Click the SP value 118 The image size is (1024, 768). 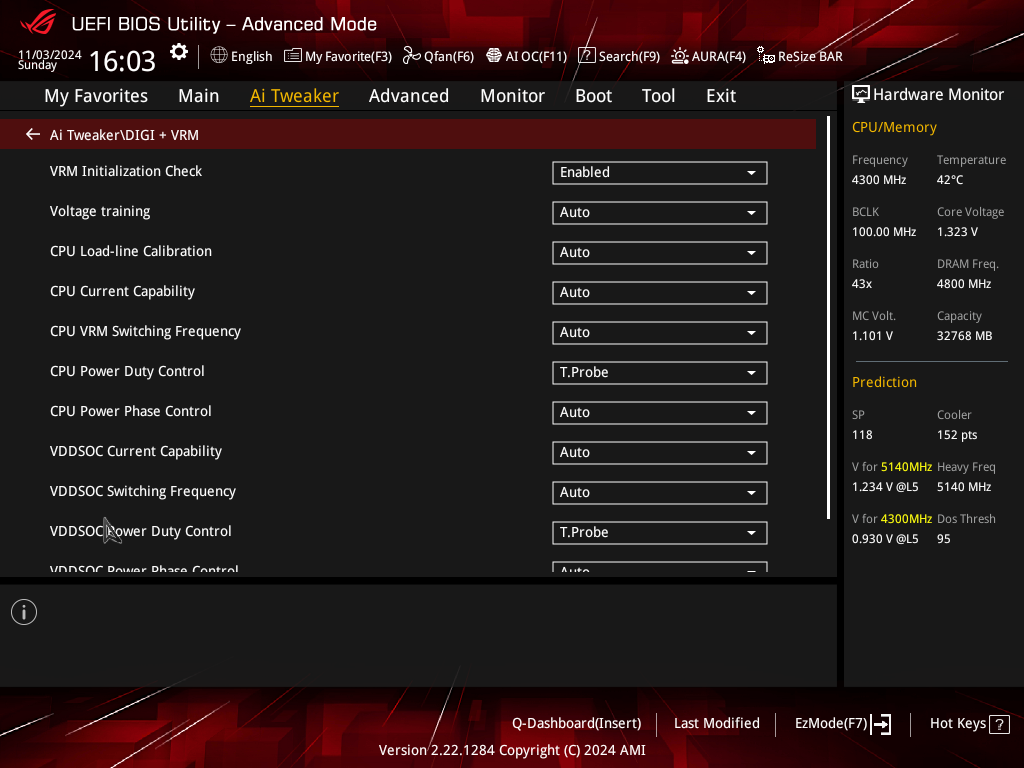862,435
